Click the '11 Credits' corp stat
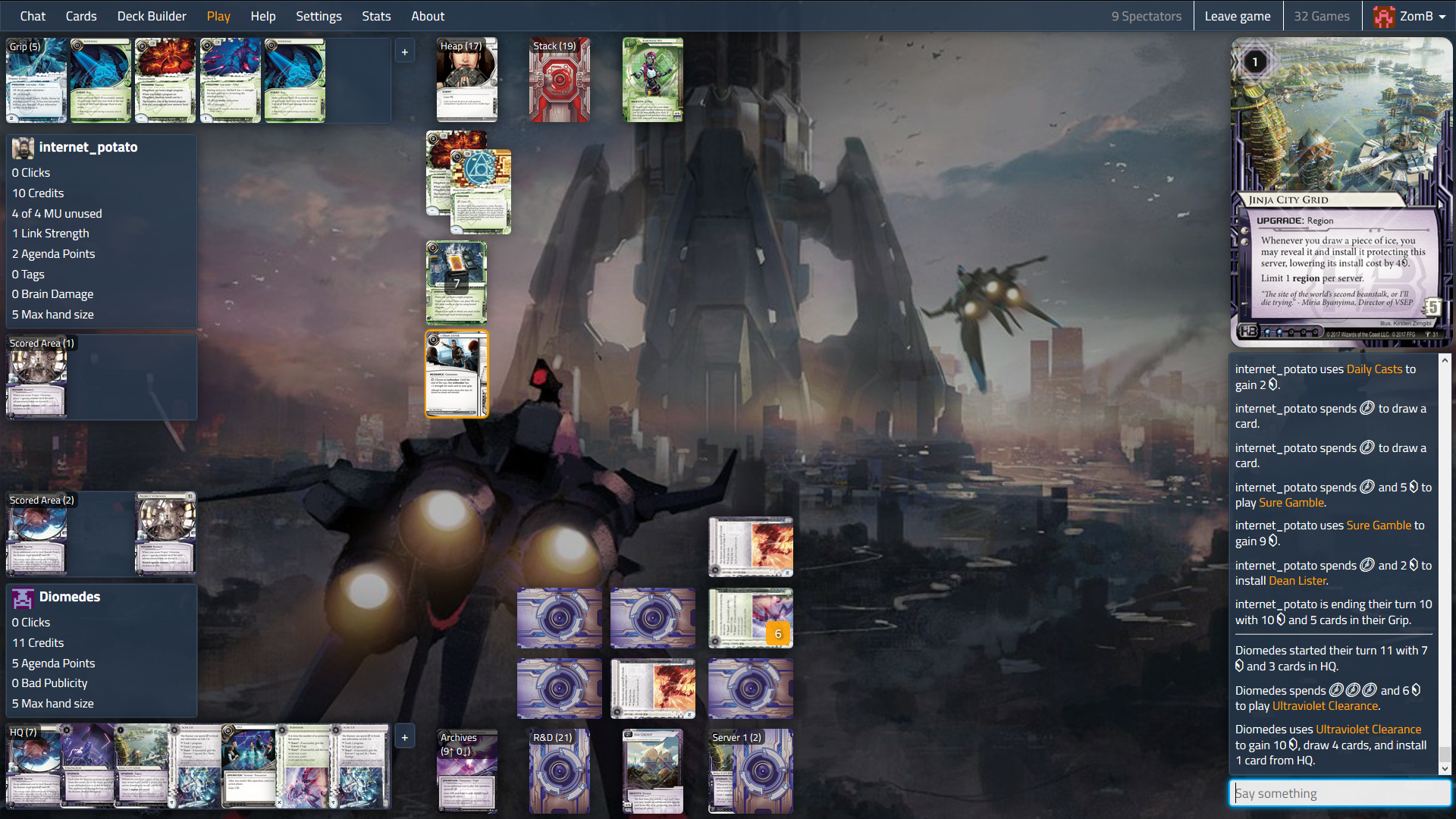Screen dimensions: 1456x819 [38, 643]
